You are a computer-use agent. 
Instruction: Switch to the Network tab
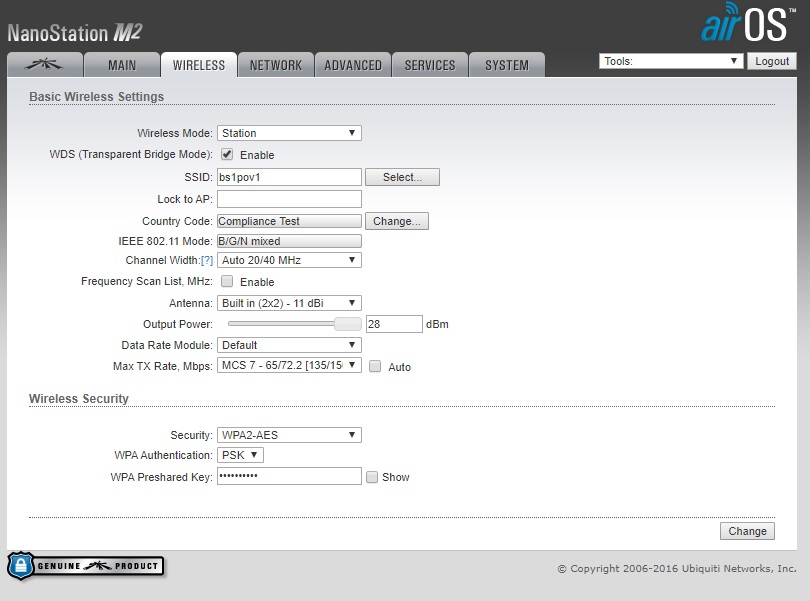275,65
